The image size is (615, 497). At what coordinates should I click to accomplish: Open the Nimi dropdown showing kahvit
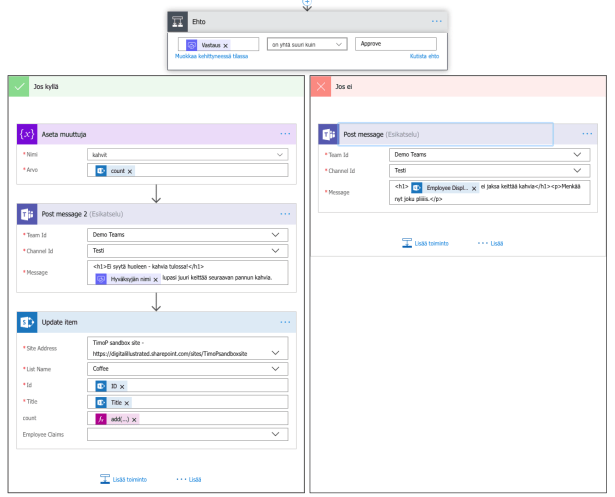pyautogui.click(x=277, y=155)
